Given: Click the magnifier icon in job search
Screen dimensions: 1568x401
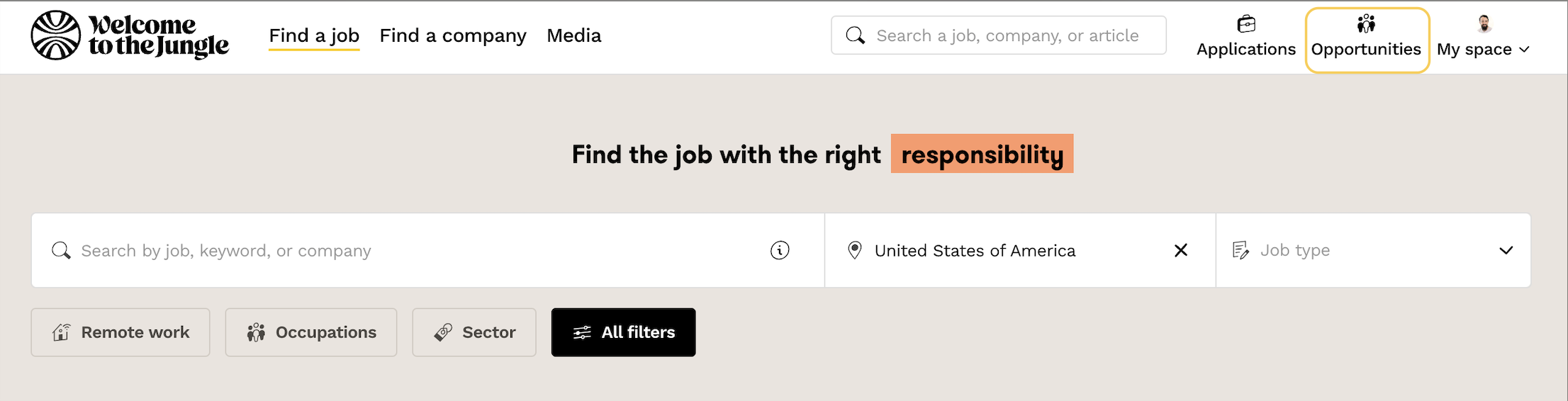Looking at the screenshot, I should [x=62, y=250].
